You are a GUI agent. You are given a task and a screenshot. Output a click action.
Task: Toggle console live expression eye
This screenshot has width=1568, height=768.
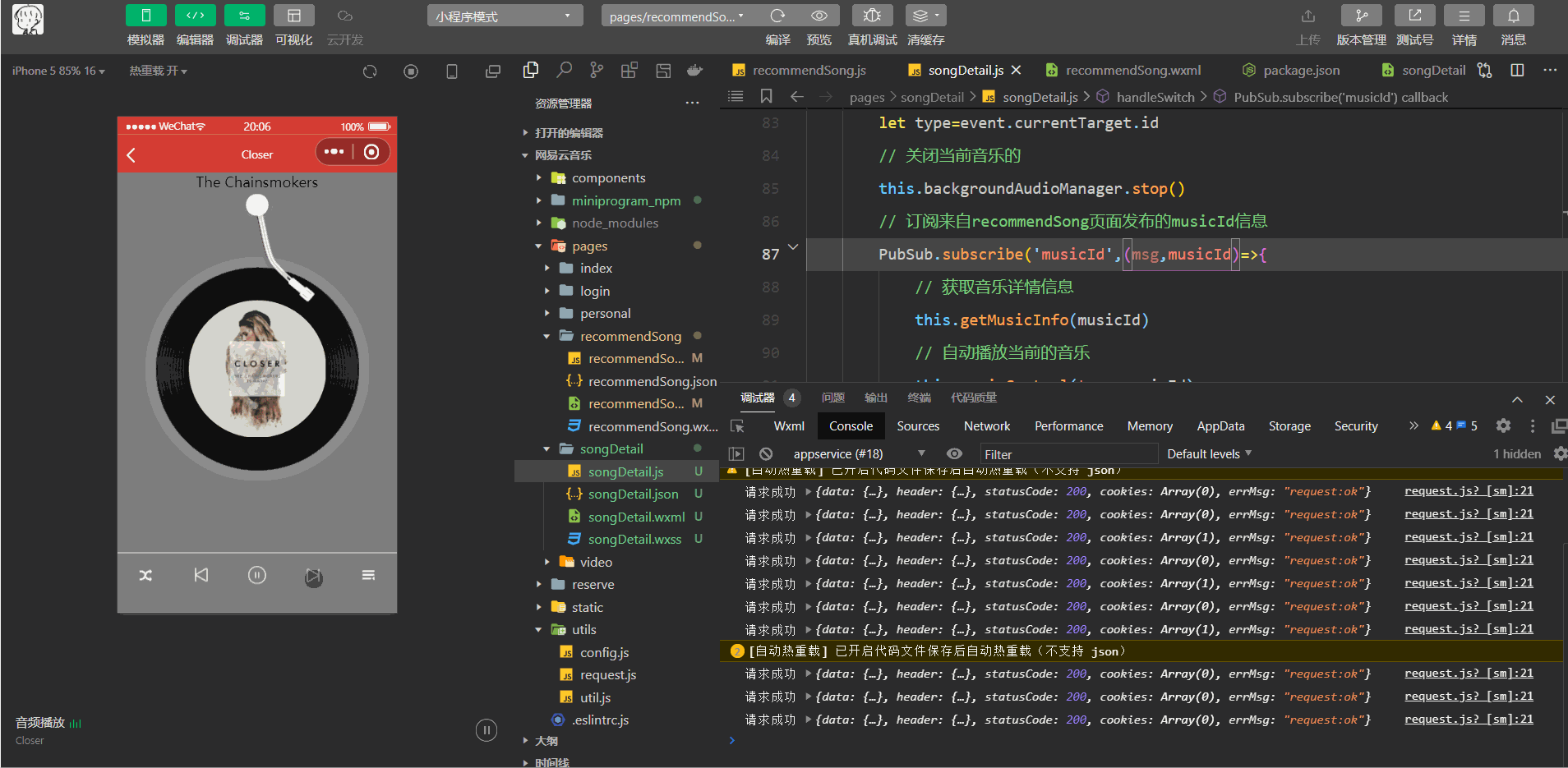[x=954, y=453]
